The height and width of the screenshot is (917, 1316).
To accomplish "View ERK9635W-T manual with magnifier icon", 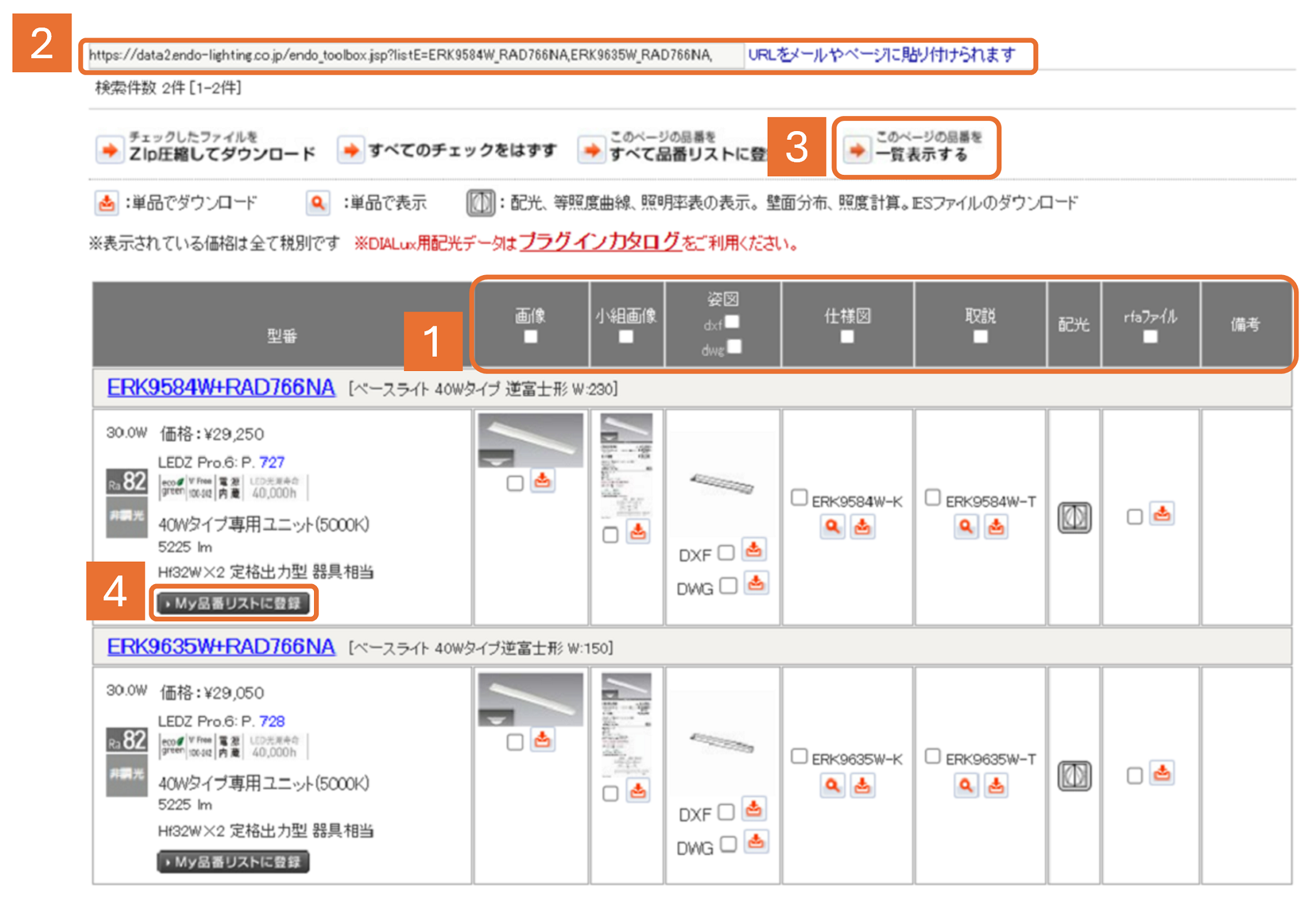I will pos(966,785).
